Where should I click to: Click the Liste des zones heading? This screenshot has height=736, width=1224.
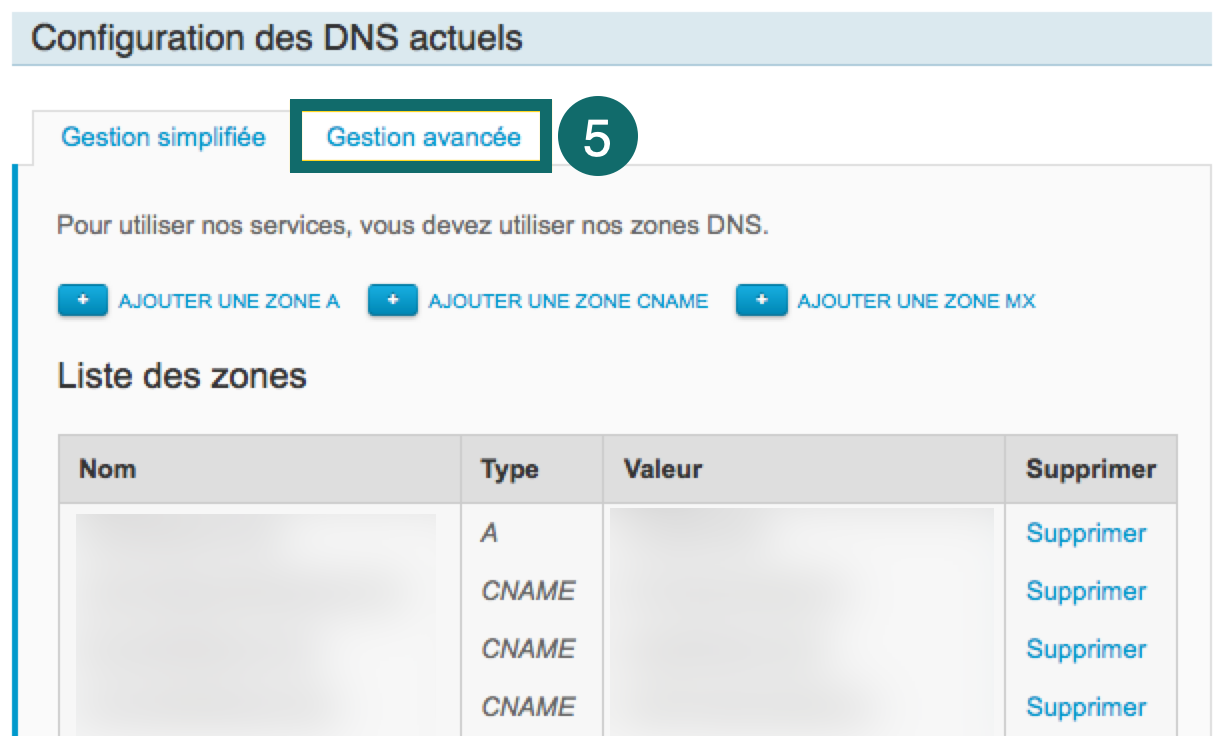tap(182, 376)
